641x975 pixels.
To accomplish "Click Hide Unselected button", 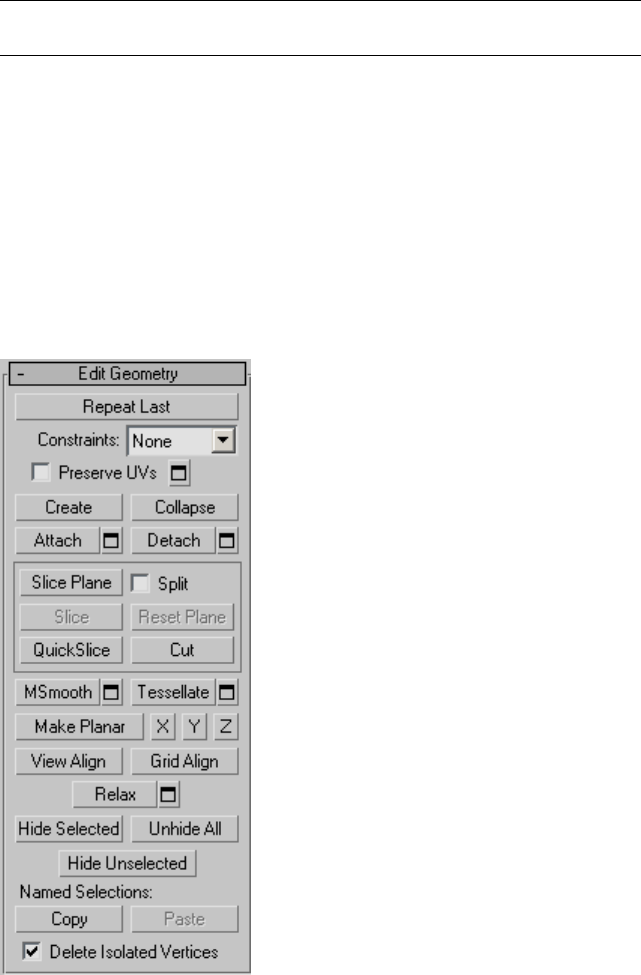I will [x=127, y=863].
